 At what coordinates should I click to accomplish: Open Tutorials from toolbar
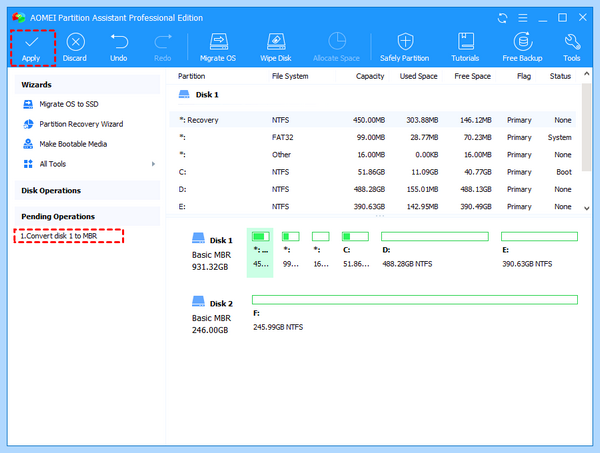point(465,48)
